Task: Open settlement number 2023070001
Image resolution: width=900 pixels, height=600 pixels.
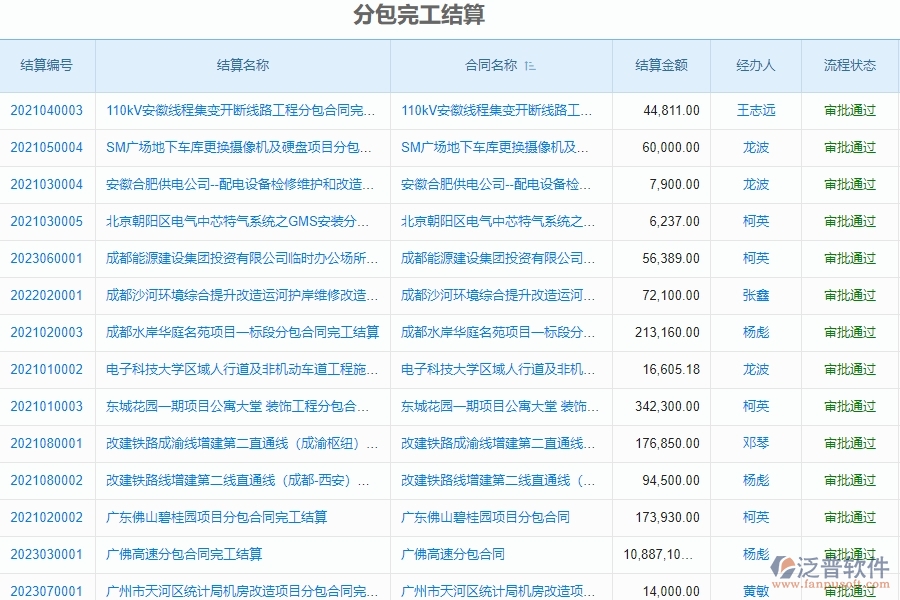Action: 47,591
